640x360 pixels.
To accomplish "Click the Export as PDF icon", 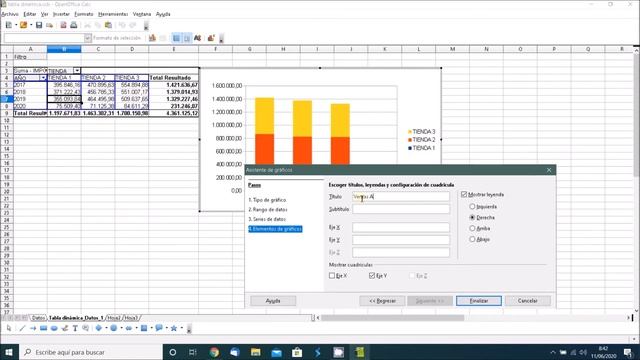I will [x=63, y=25].
